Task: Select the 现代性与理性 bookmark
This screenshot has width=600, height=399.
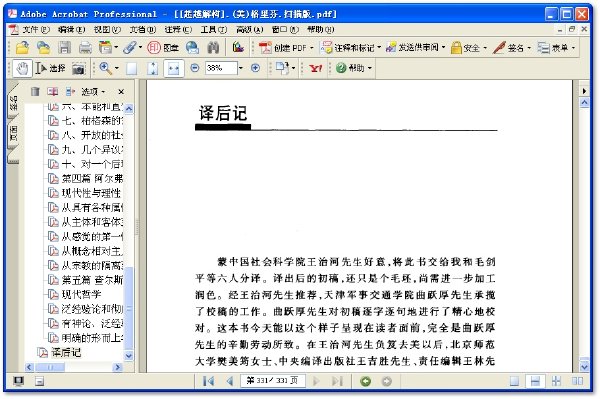Action: [91, 193]
